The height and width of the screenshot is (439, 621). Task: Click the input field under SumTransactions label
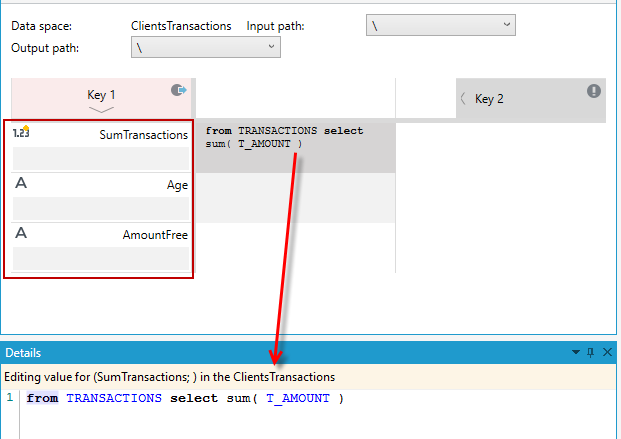[x=101, y=158]
